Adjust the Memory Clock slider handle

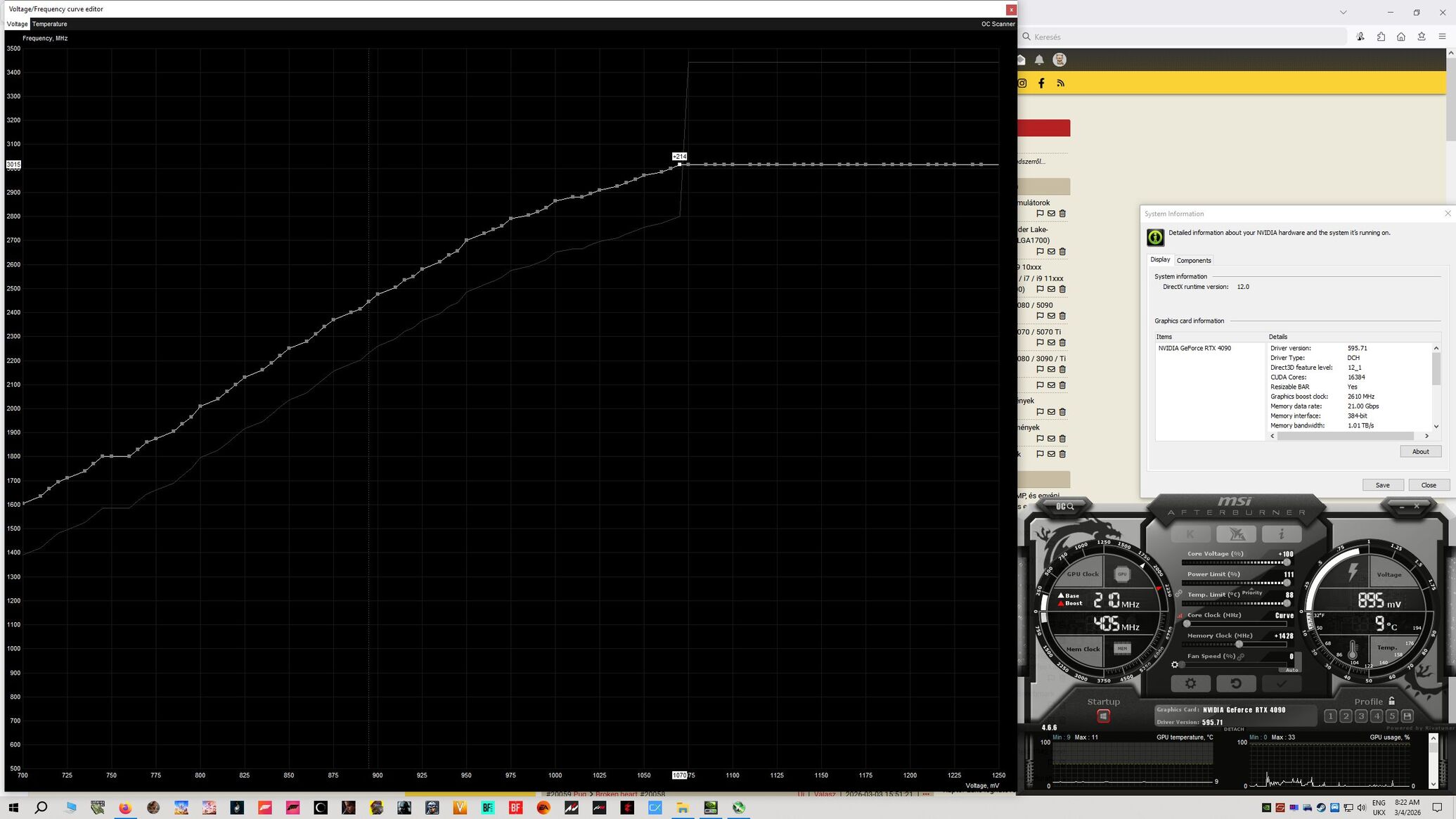point(1239,644)
